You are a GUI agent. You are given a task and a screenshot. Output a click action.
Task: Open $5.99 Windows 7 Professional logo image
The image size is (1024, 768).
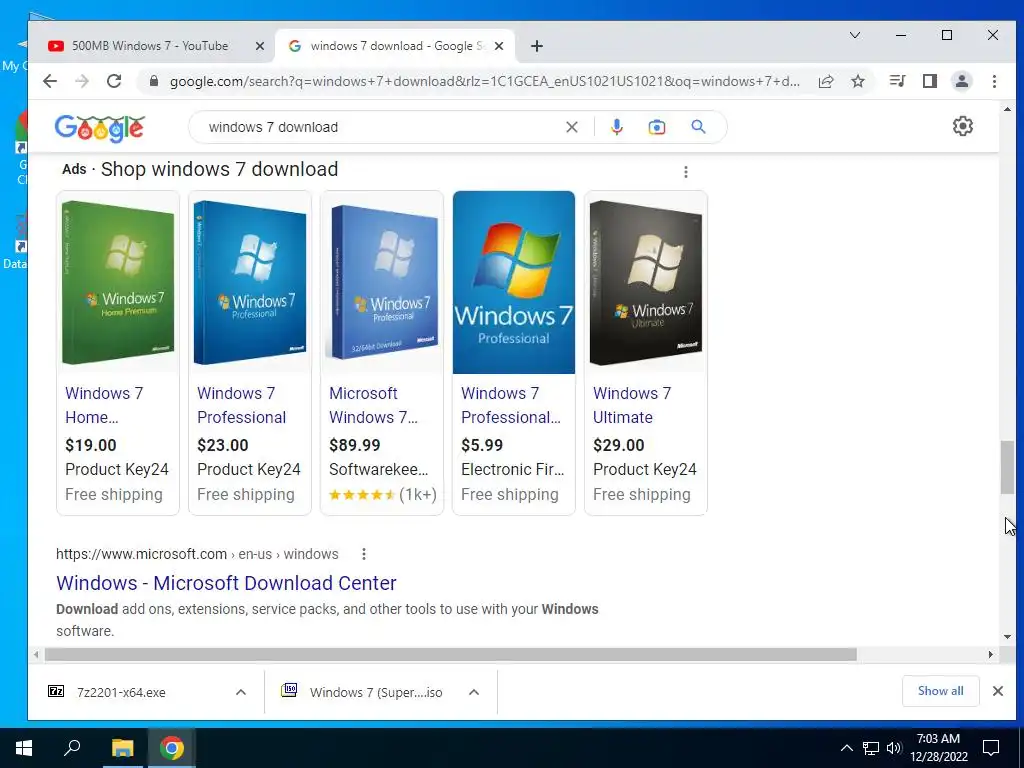tap(514, 282)
